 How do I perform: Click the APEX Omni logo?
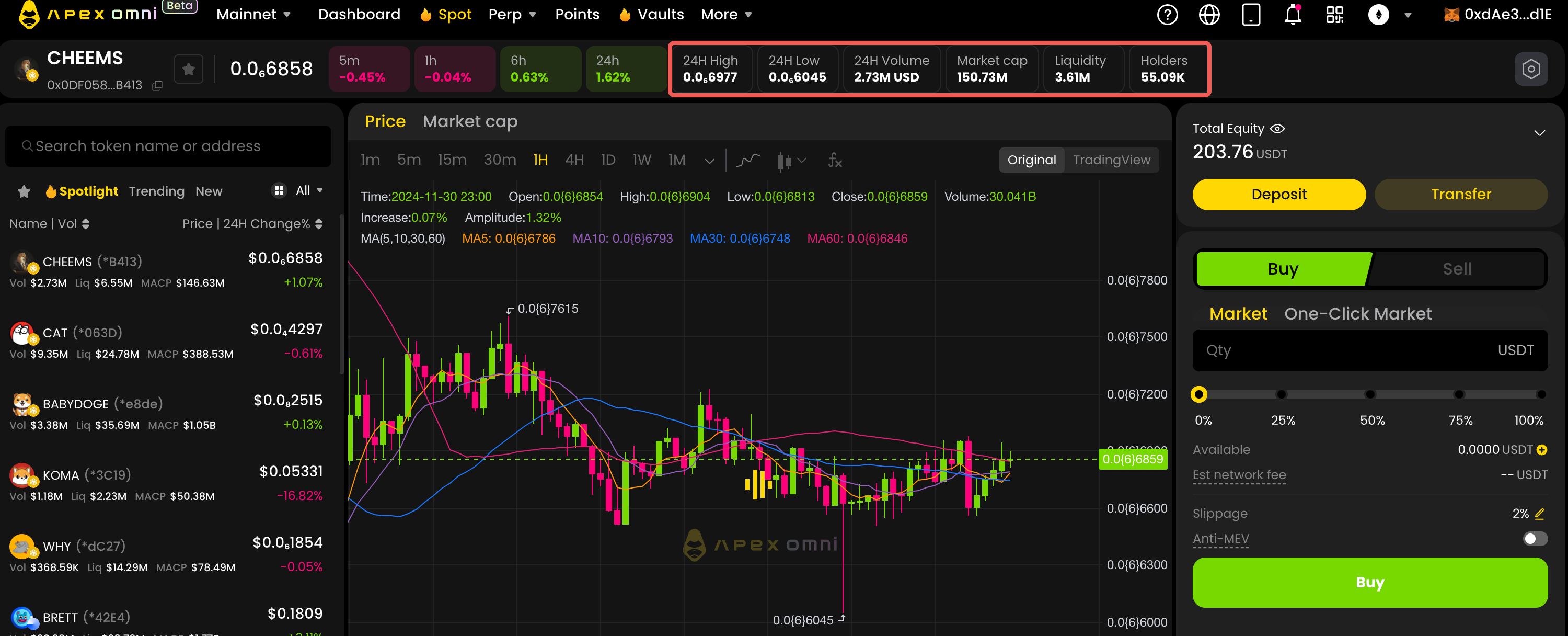click(x=88, y=14)
